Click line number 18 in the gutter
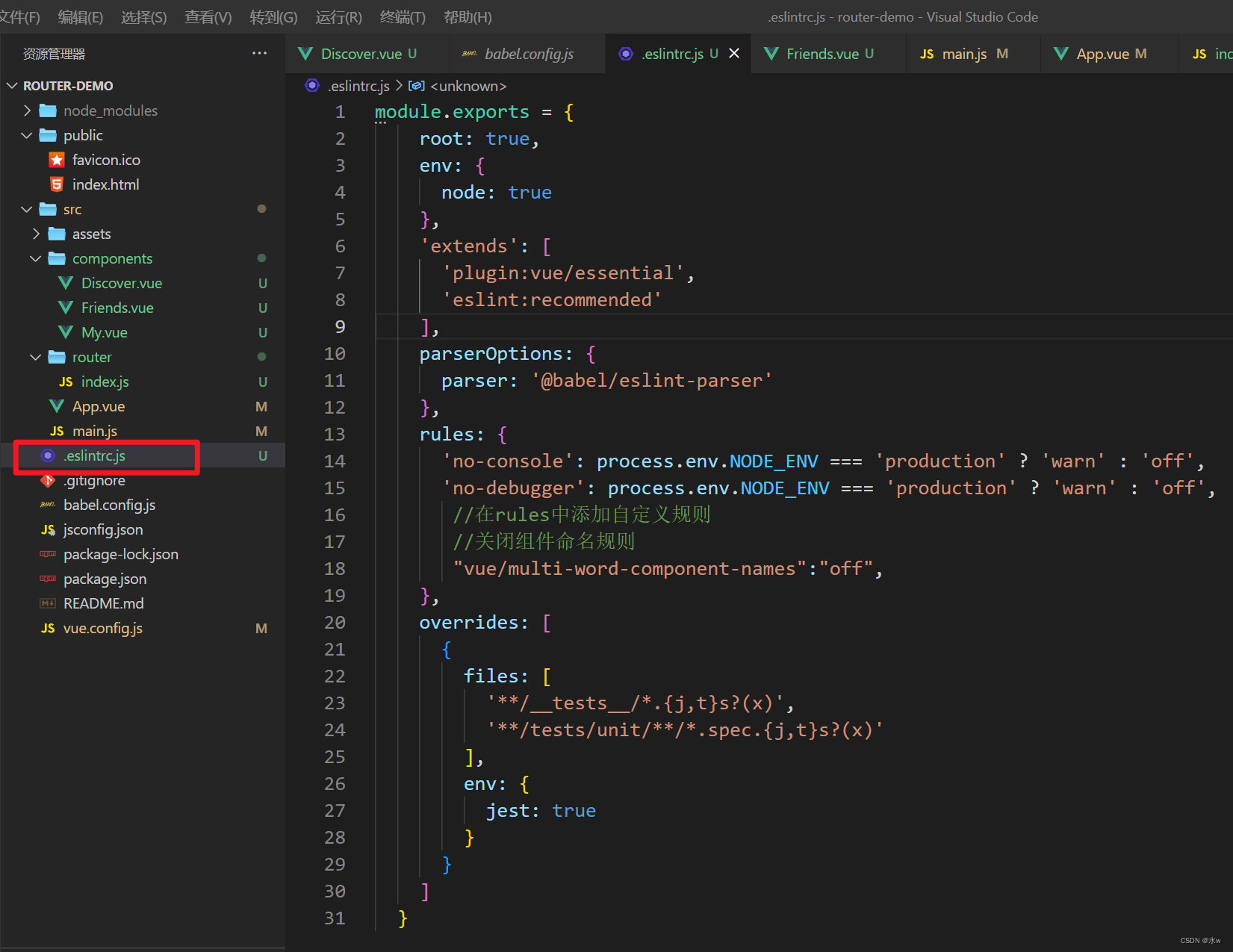Screen dimensions: 1233x952 tap(335, 569)
